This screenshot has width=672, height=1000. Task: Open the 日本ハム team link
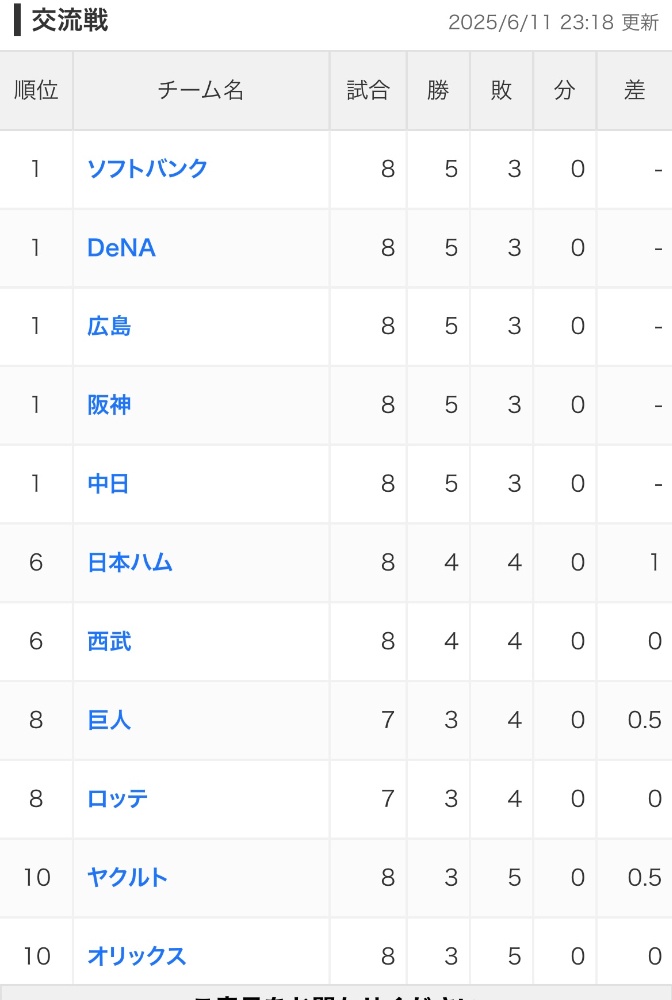[130, 562]
